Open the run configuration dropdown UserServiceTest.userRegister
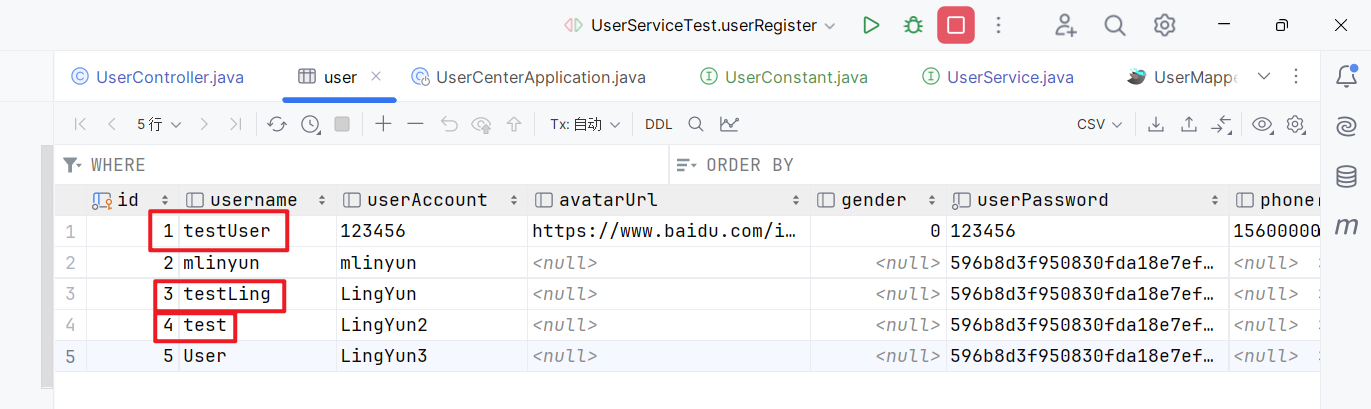 (700, 26)
